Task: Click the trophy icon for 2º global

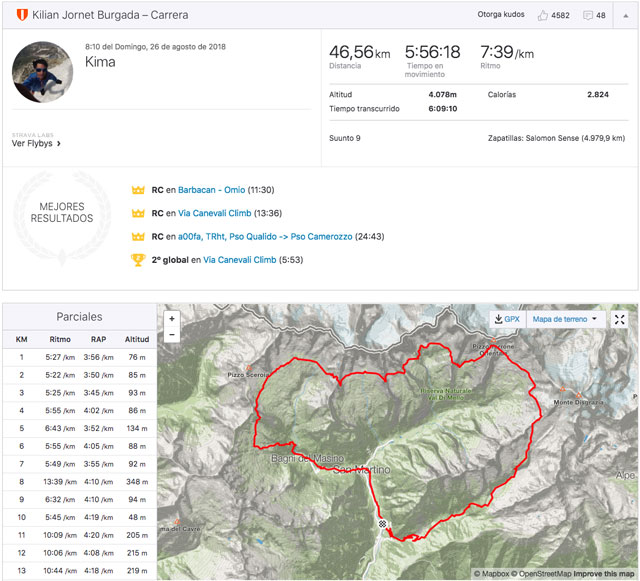Action: (x=138, y=260)
